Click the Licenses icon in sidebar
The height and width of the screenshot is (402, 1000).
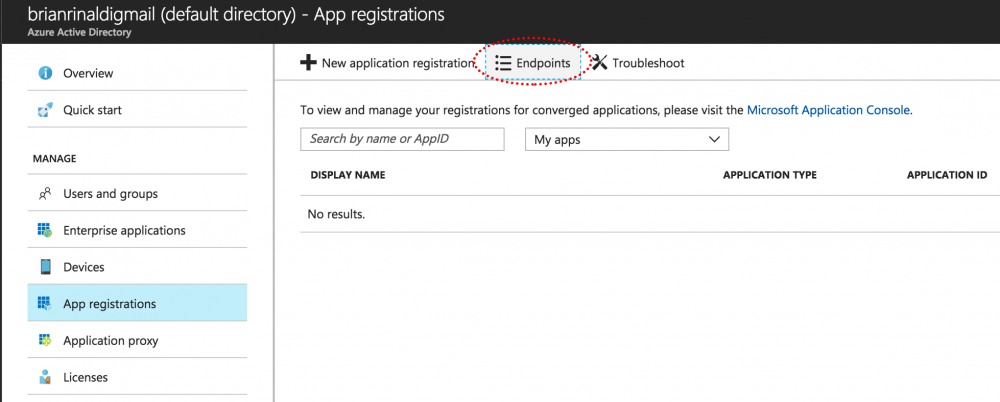[x=45, y=377]
